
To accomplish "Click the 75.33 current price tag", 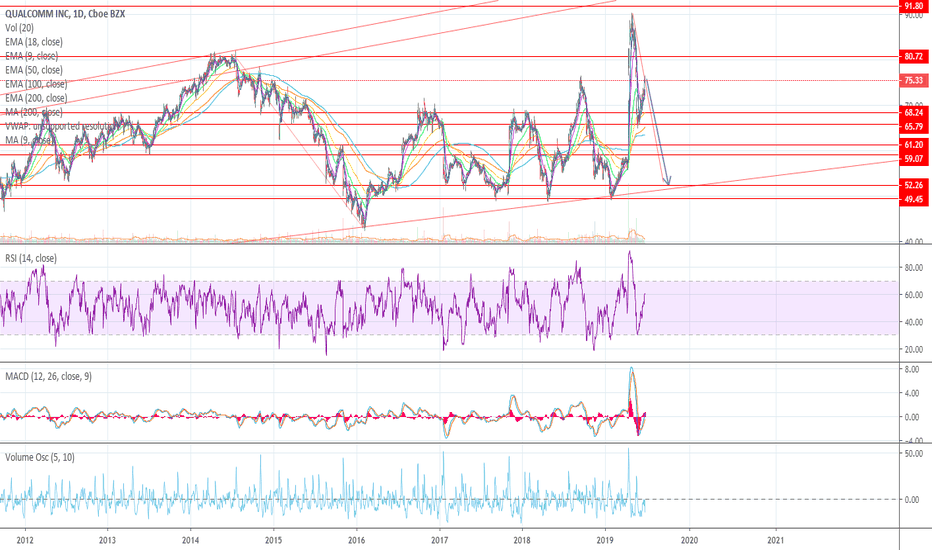I will pyautogui.click(x=914, y=80).
